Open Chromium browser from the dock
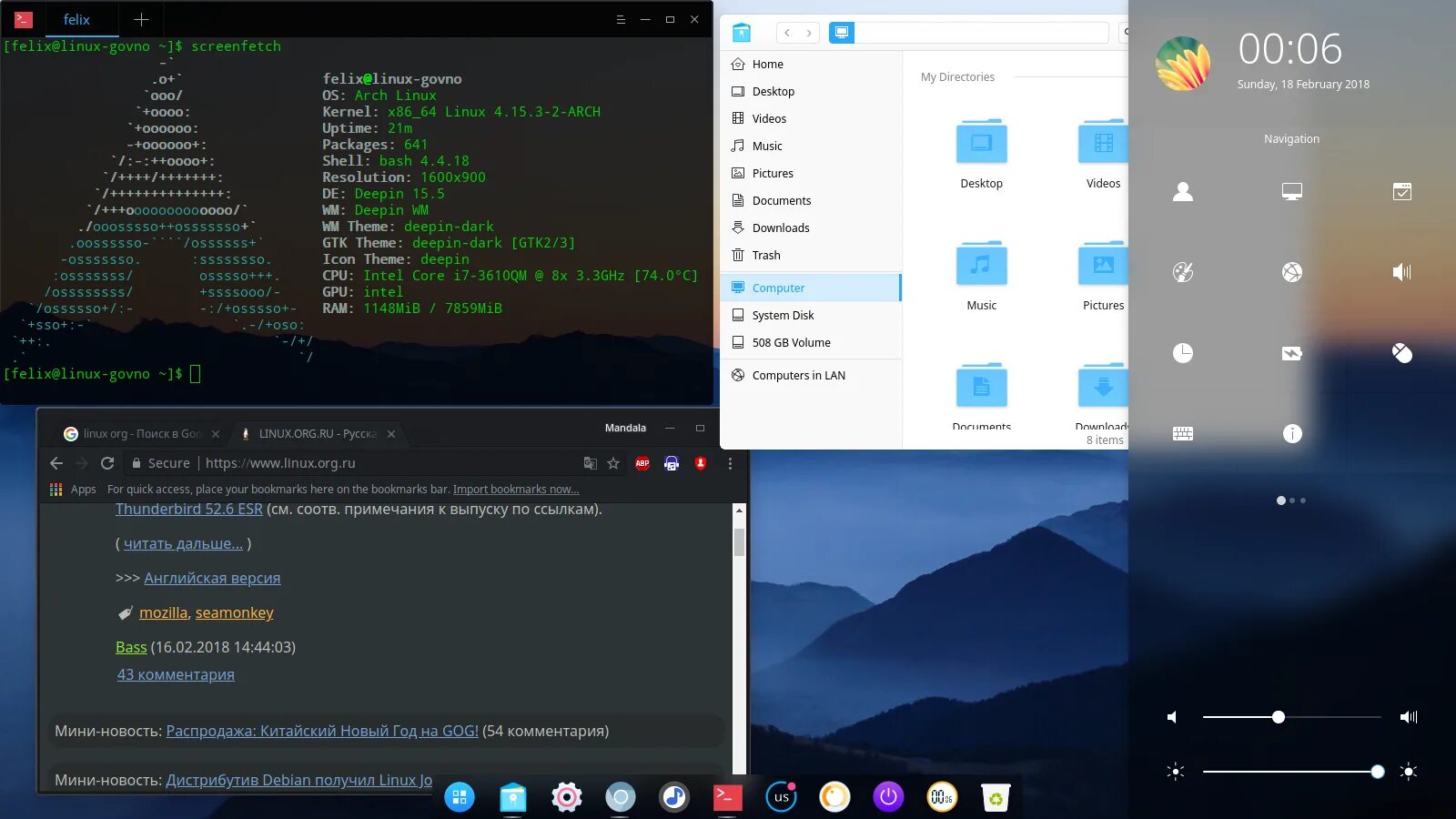The width and height of the screenshot is (1456, 819). coord(621,797)
